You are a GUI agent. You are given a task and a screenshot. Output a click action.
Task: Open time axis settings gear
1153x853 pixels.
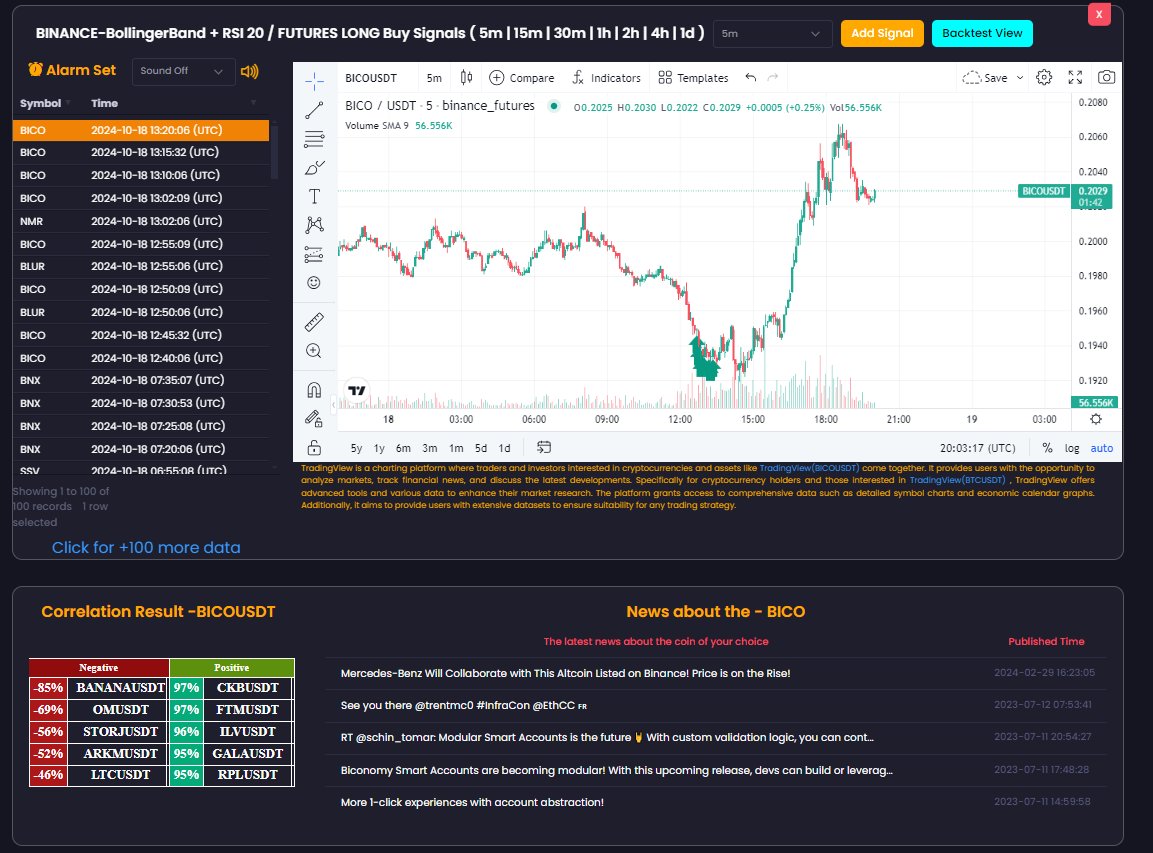pos(1096,419)
